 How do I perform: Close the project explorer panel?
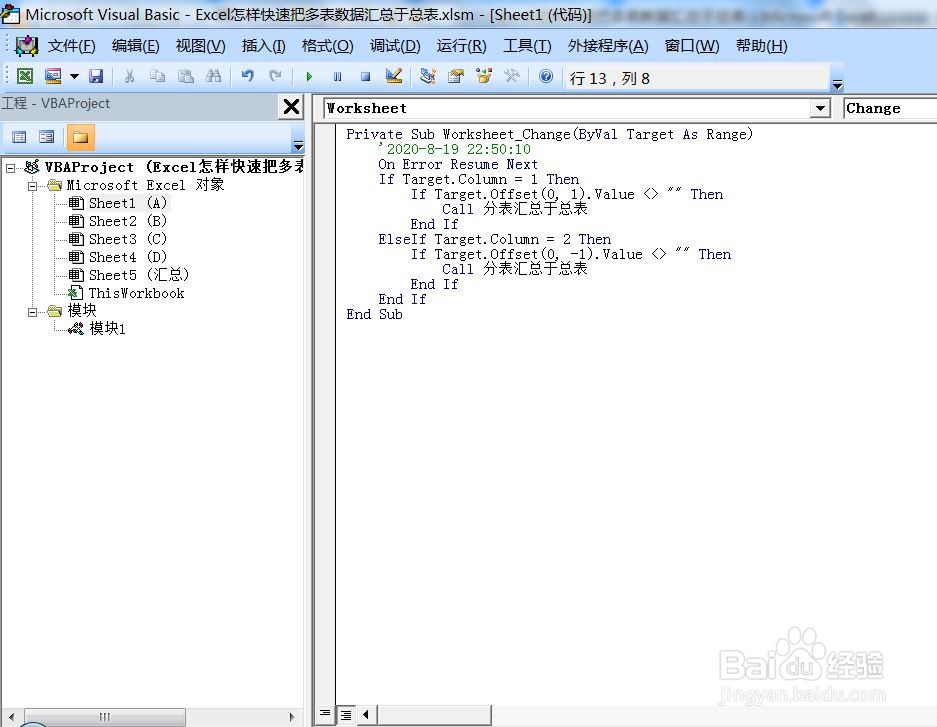tap(292, 107)
